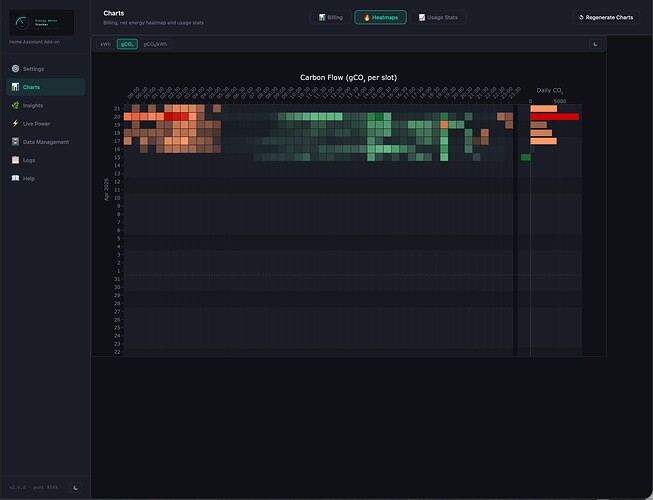Click the Daily CO₂ side chart label
This screenshot has width=653, height=500.
549,90
